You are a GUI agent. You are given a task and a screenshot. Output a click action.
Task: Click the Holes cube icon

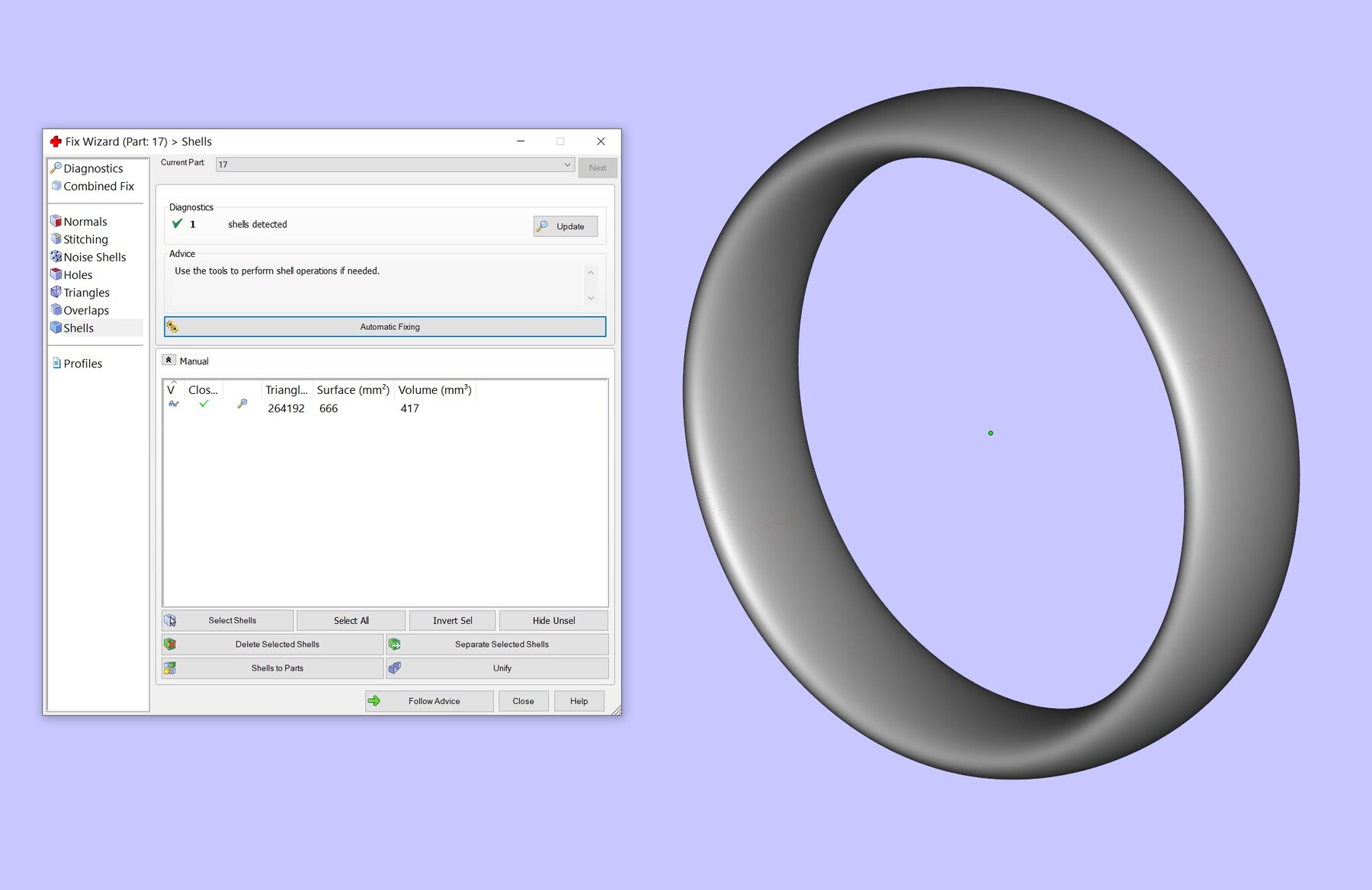pos(56,274)
